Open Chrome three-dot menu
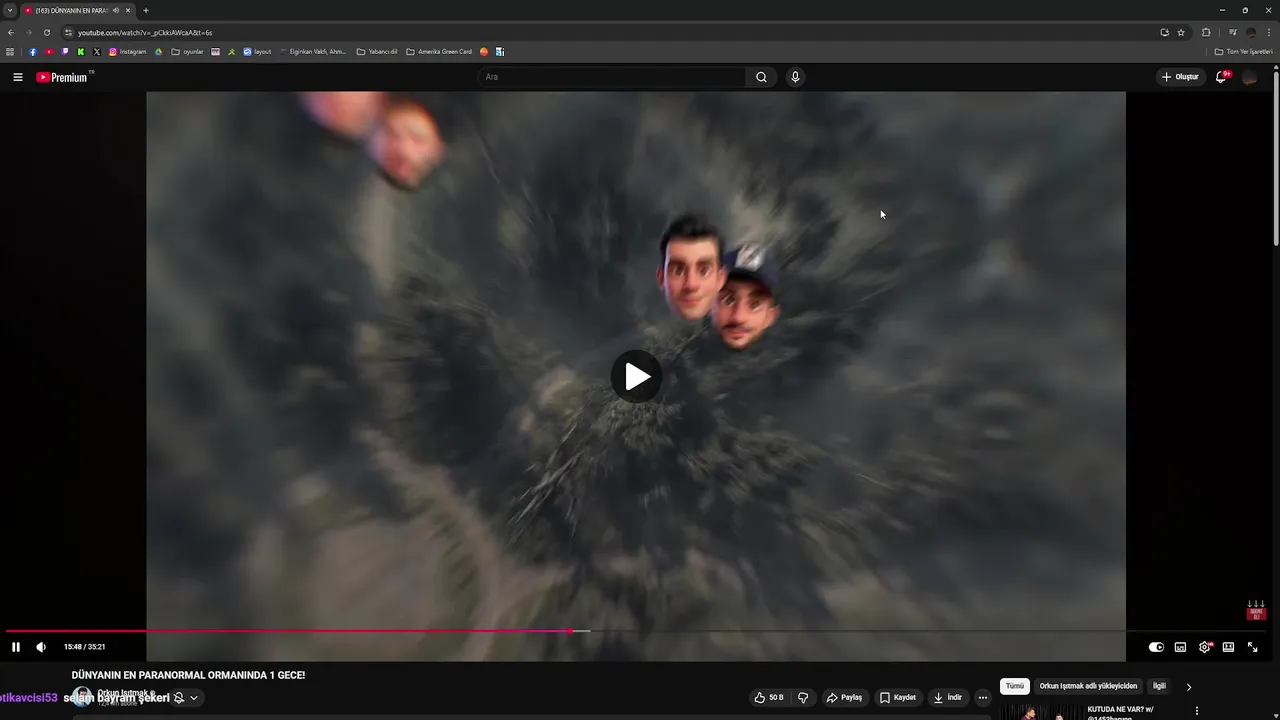Screen dimensions: 1280x720 pos(1269,32)
